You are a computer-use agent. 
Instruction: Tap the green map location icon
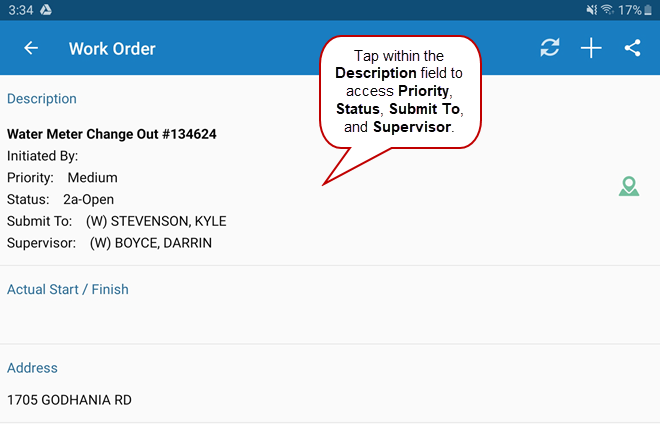click(628, 186)
